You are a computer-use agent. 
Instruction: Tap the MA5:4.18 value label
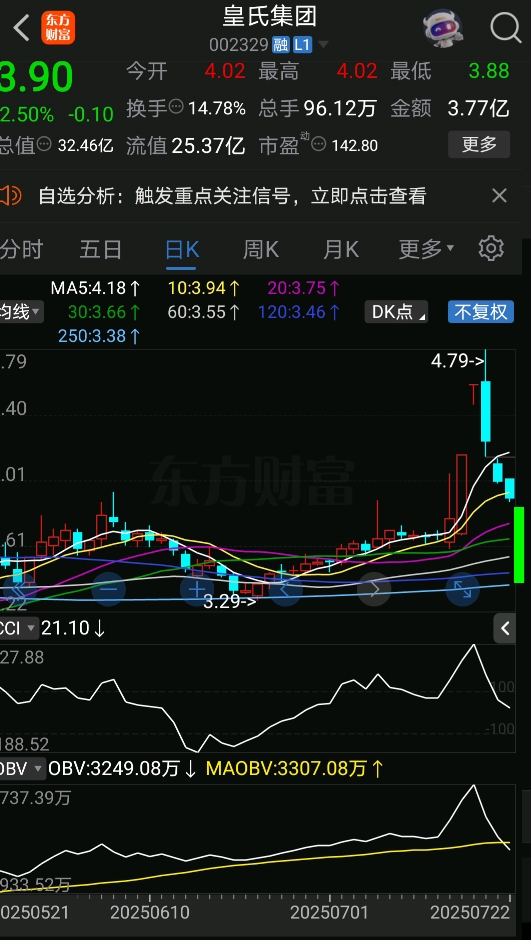click(95, 288)
